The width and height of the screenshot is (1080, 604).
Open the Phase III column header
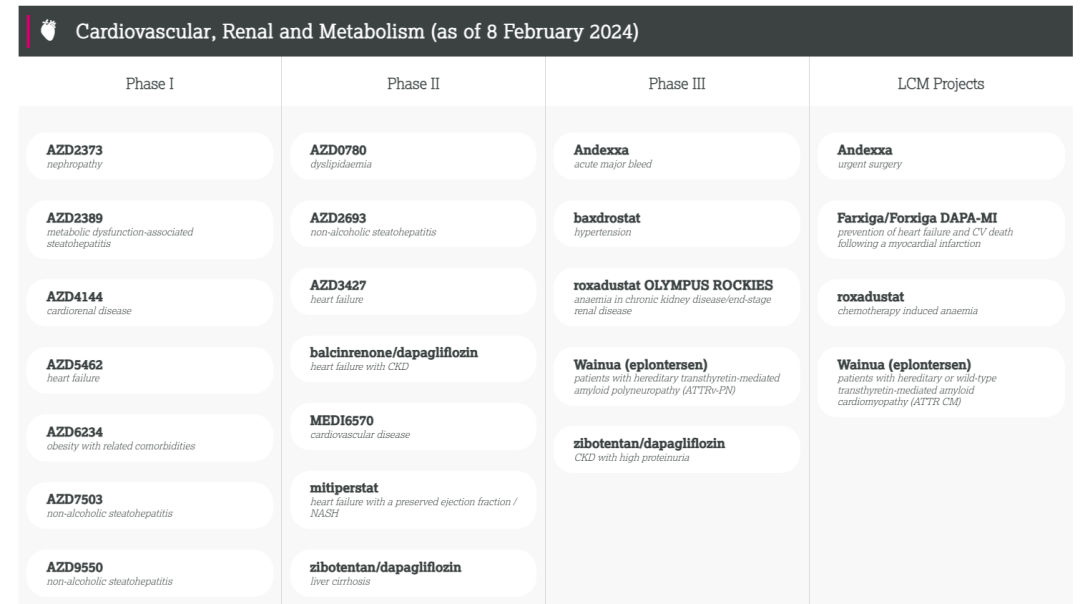pos(677,83)
